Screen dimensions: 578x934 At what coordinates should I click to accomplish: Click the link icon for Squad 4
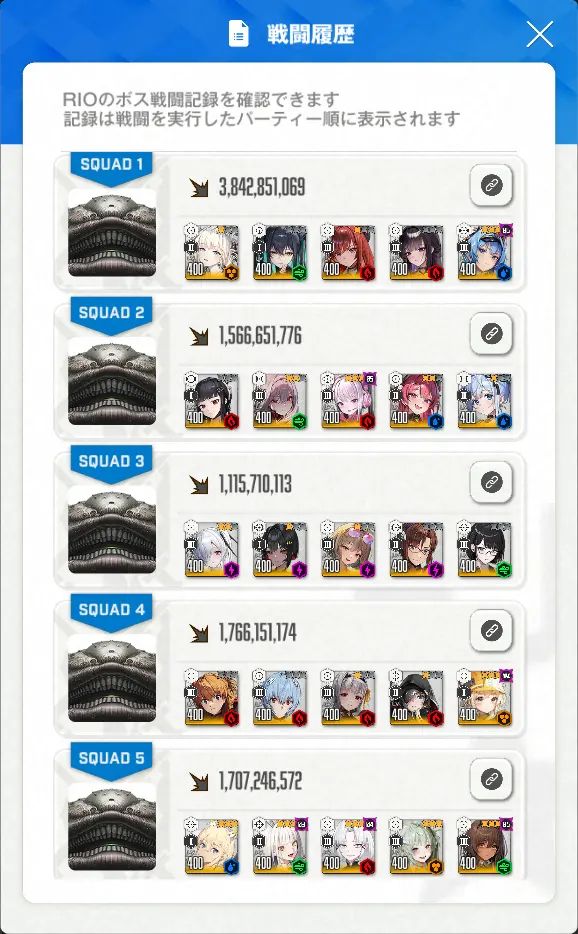point(491,630)
